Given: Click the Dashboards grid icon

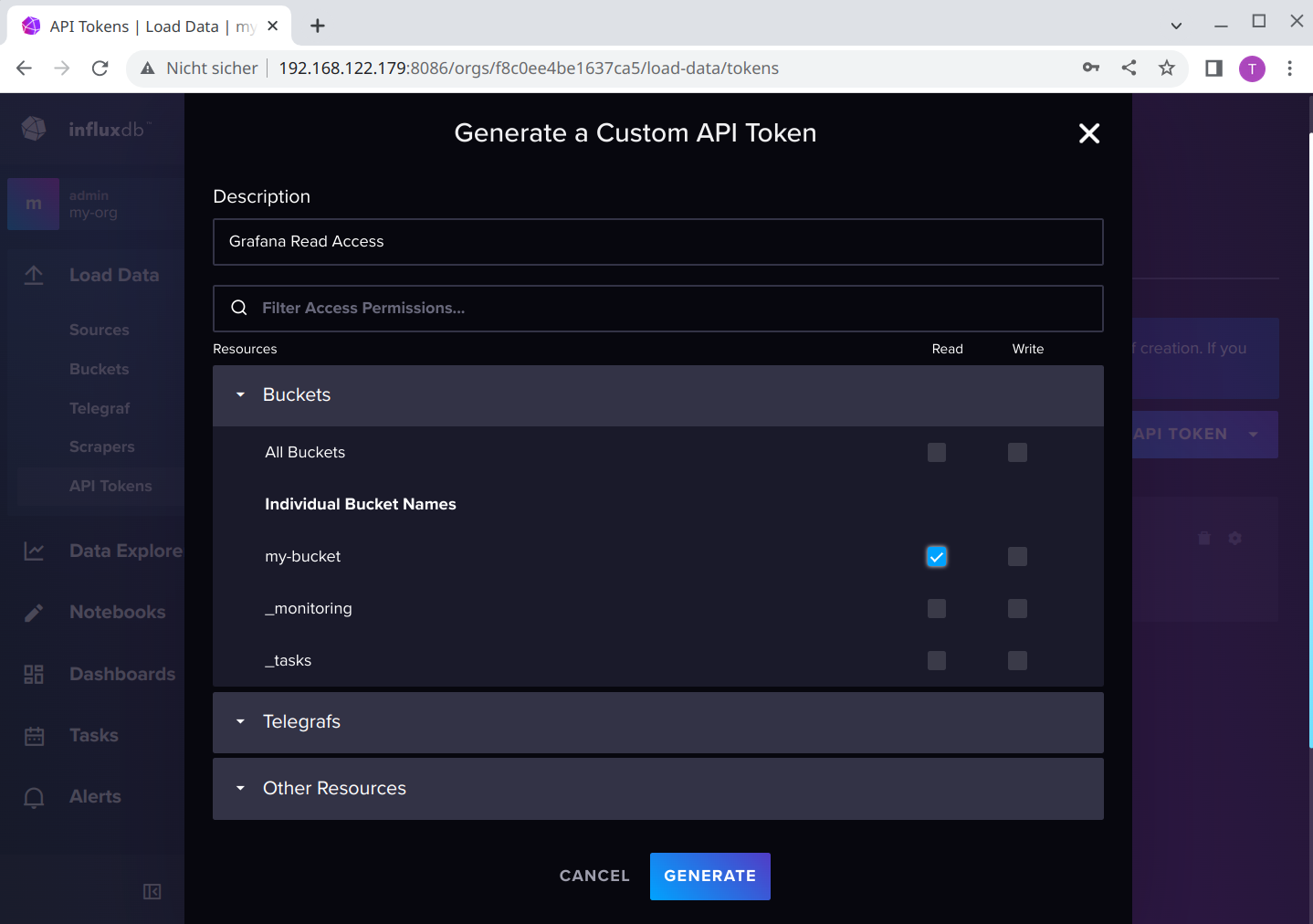Looking at the screenshot, I should 34,675.
